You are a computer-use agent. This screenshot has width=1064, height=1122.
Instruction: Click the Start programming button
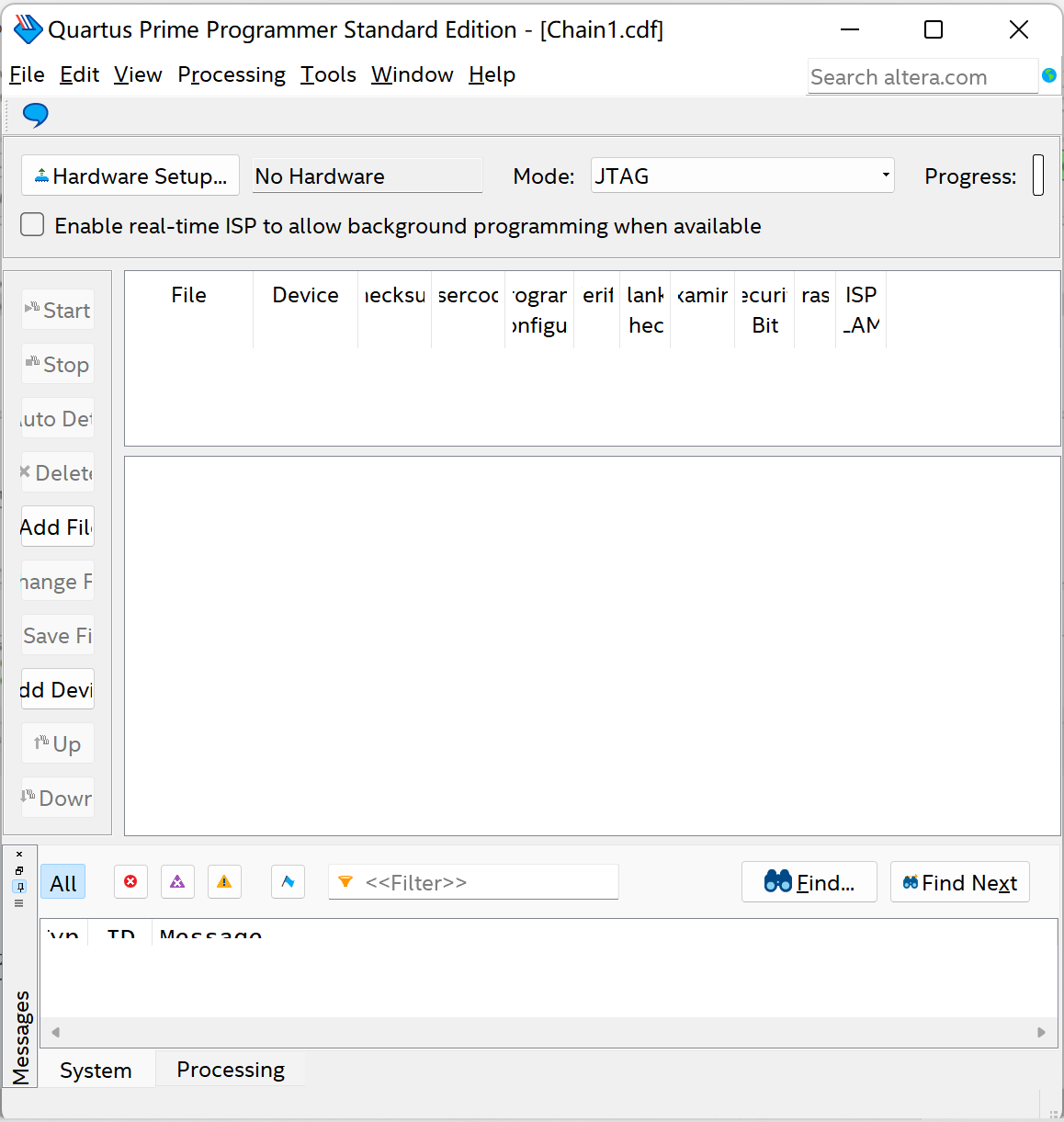pyautogui.click(x=58, y=311)
